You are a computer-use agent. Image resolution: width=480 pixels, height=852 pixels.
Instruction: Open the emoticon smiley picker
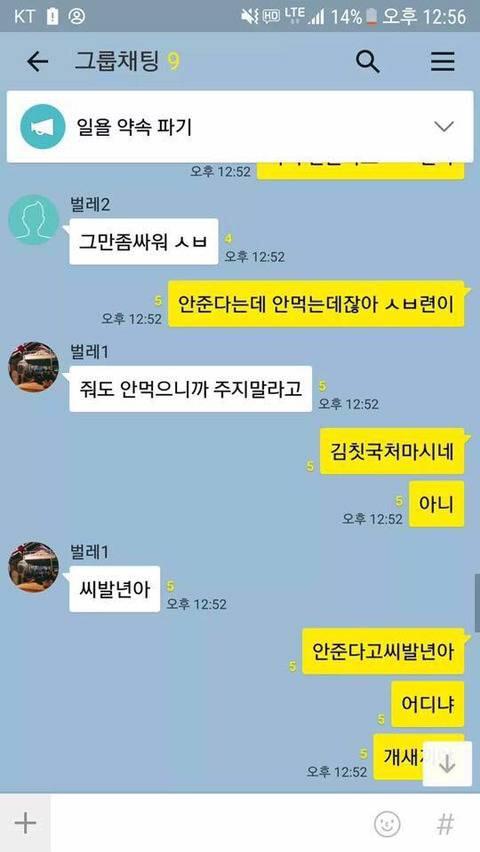click(x=387, y=824)
